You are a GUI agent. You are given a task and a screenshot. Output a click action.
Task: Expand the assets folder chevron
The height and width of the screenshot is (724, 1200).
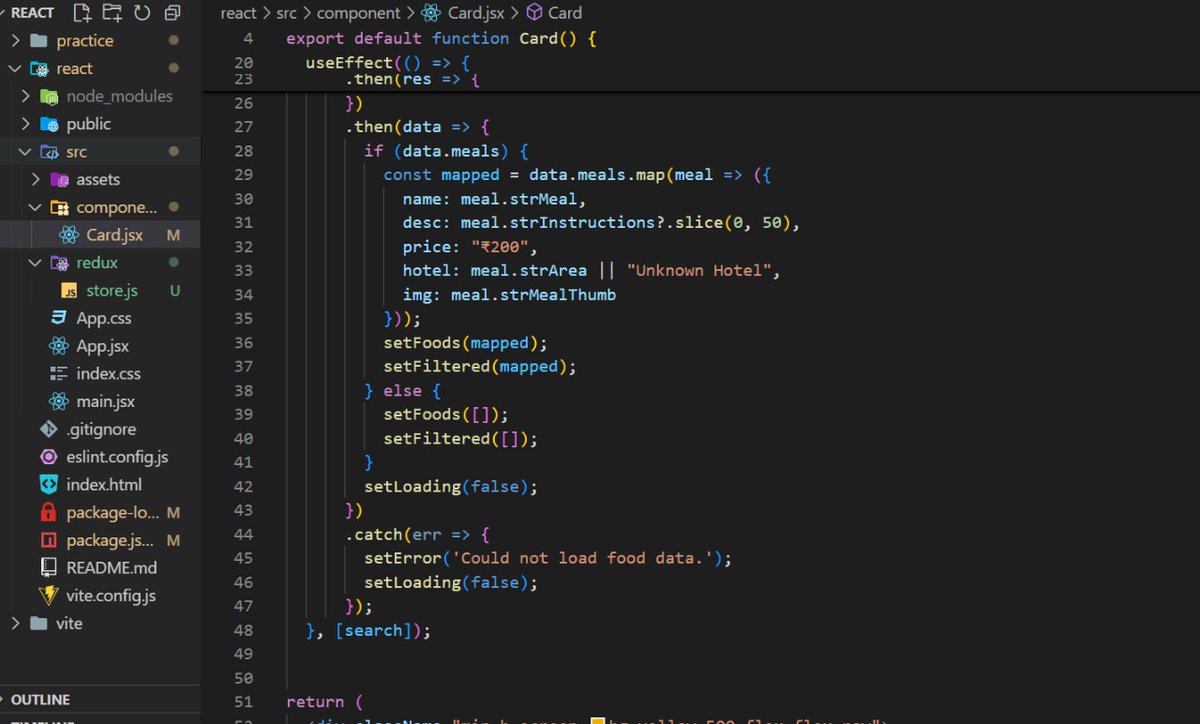pos(36,180)
